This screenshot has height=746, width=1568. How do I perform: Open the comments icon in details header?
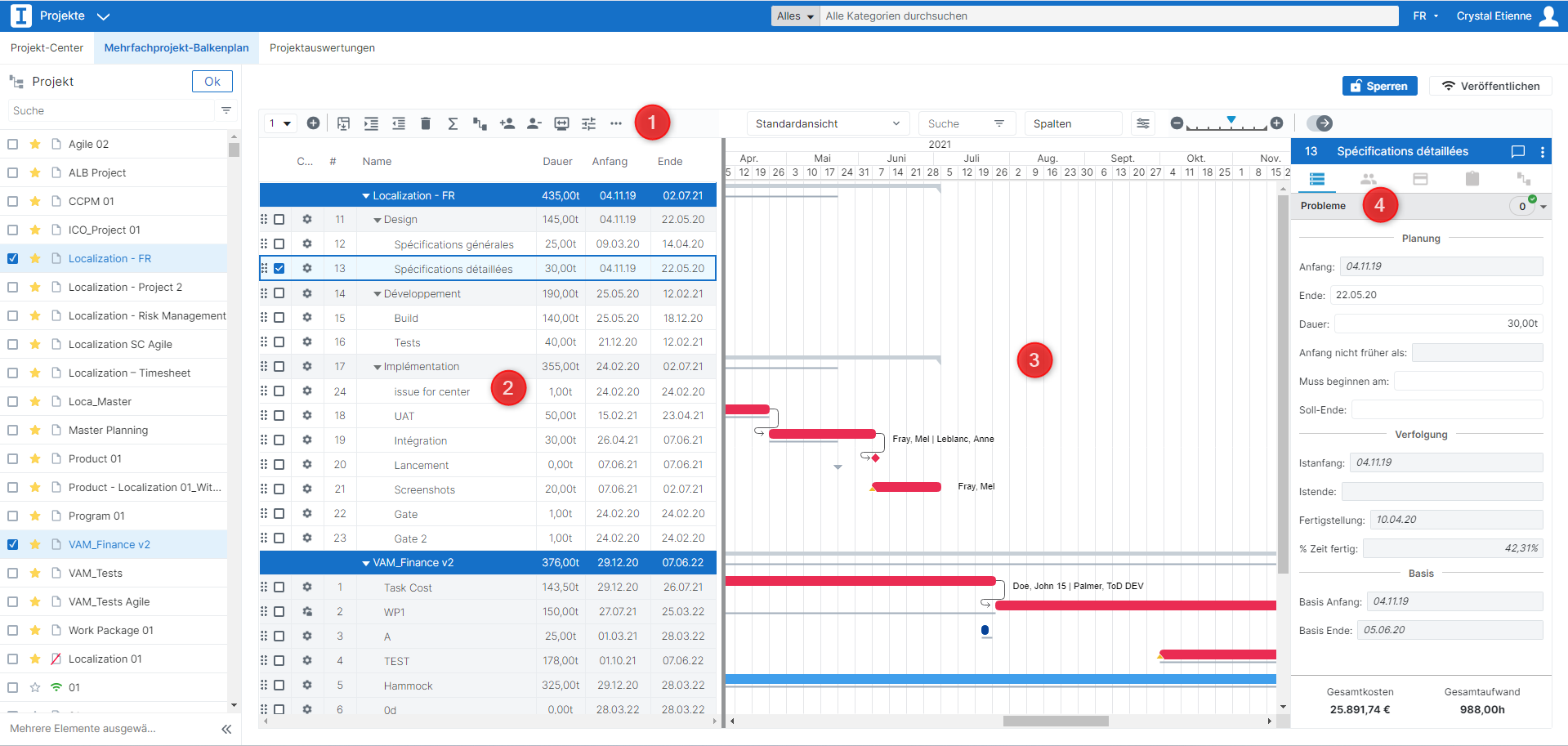point(1517,151)
